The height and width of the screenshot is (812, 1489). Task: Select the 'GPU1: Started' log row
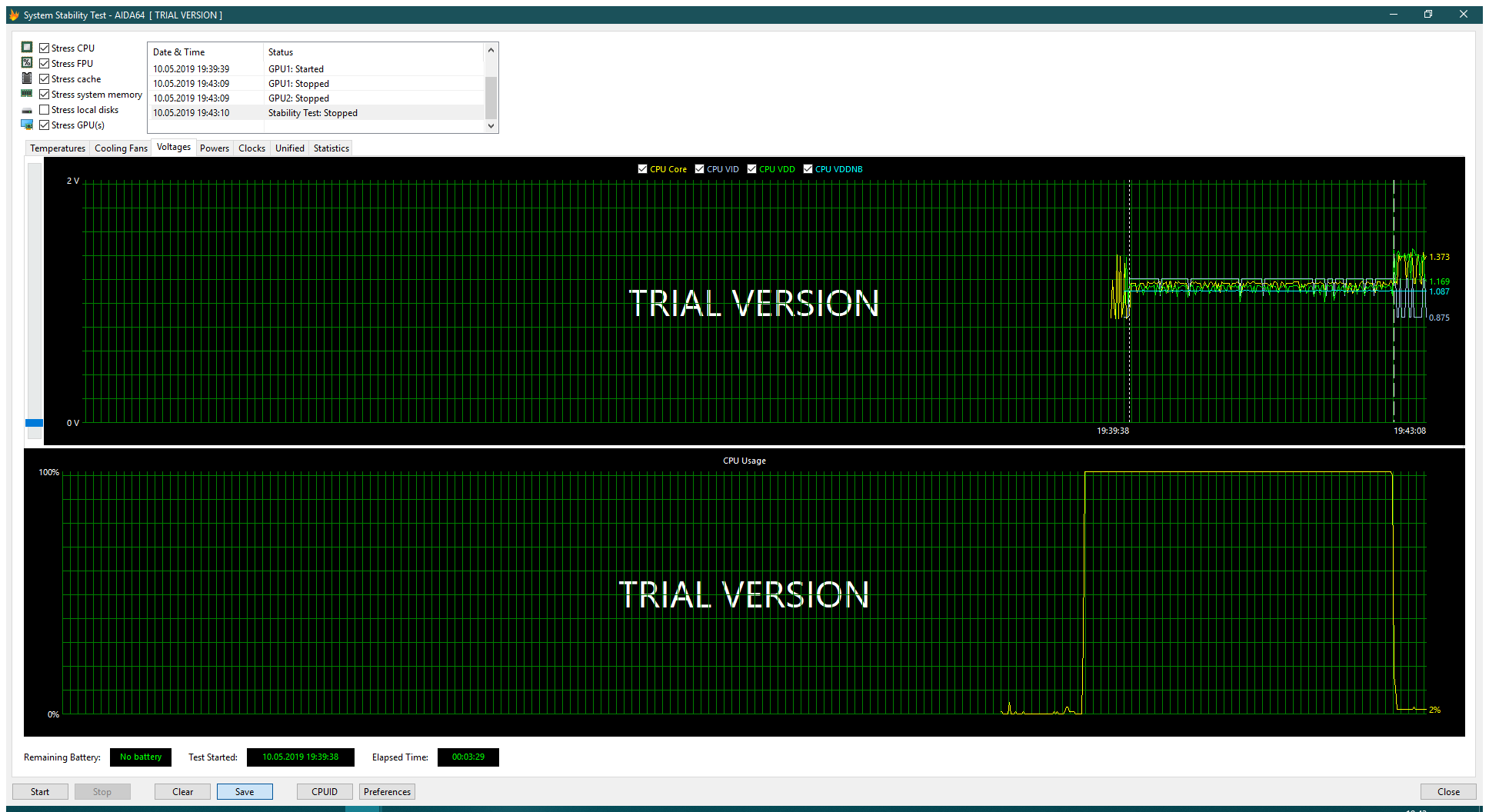click(x=316, y=69)
